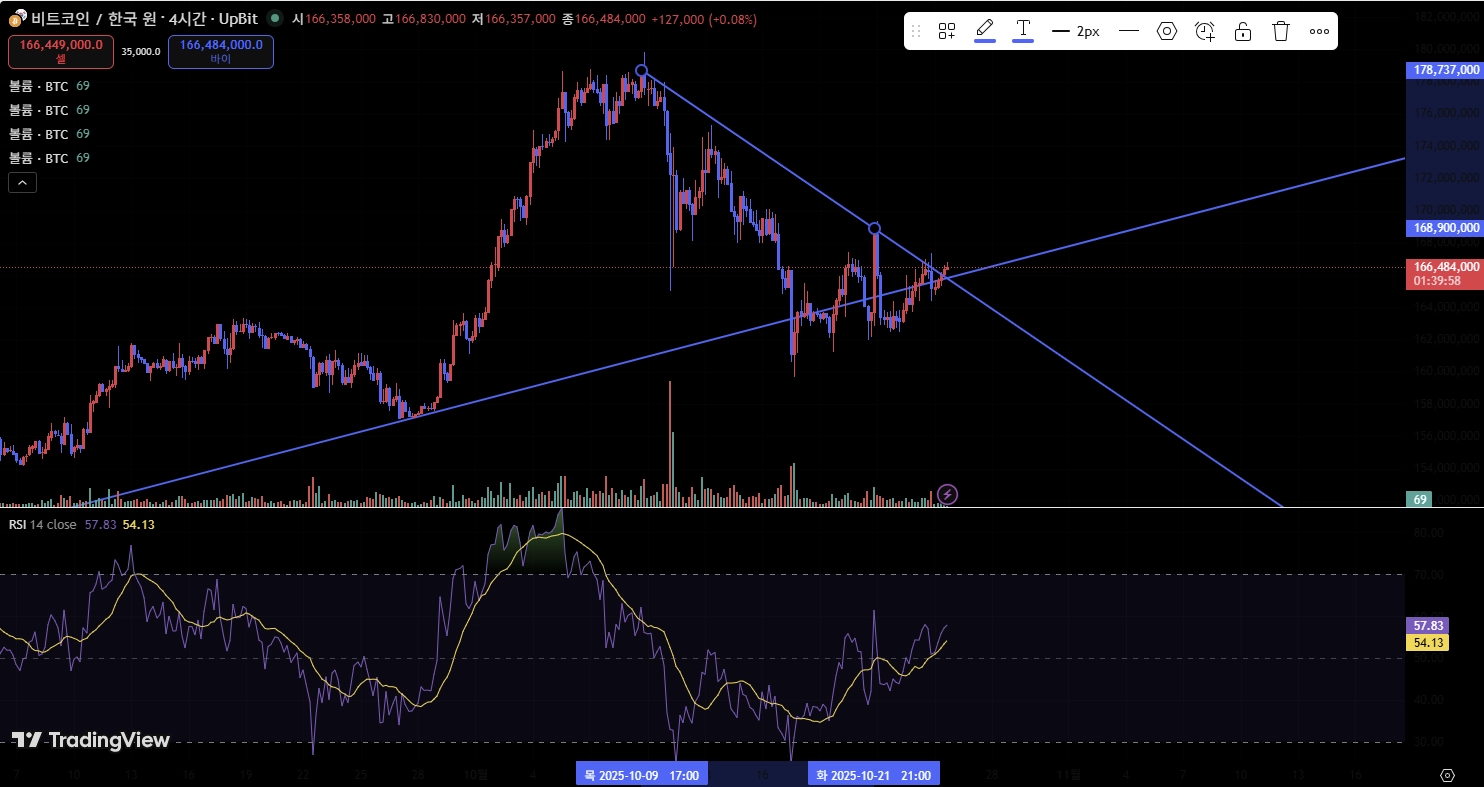
Task: Click the 고166,830,000 high value
Action: pos(424,19)
